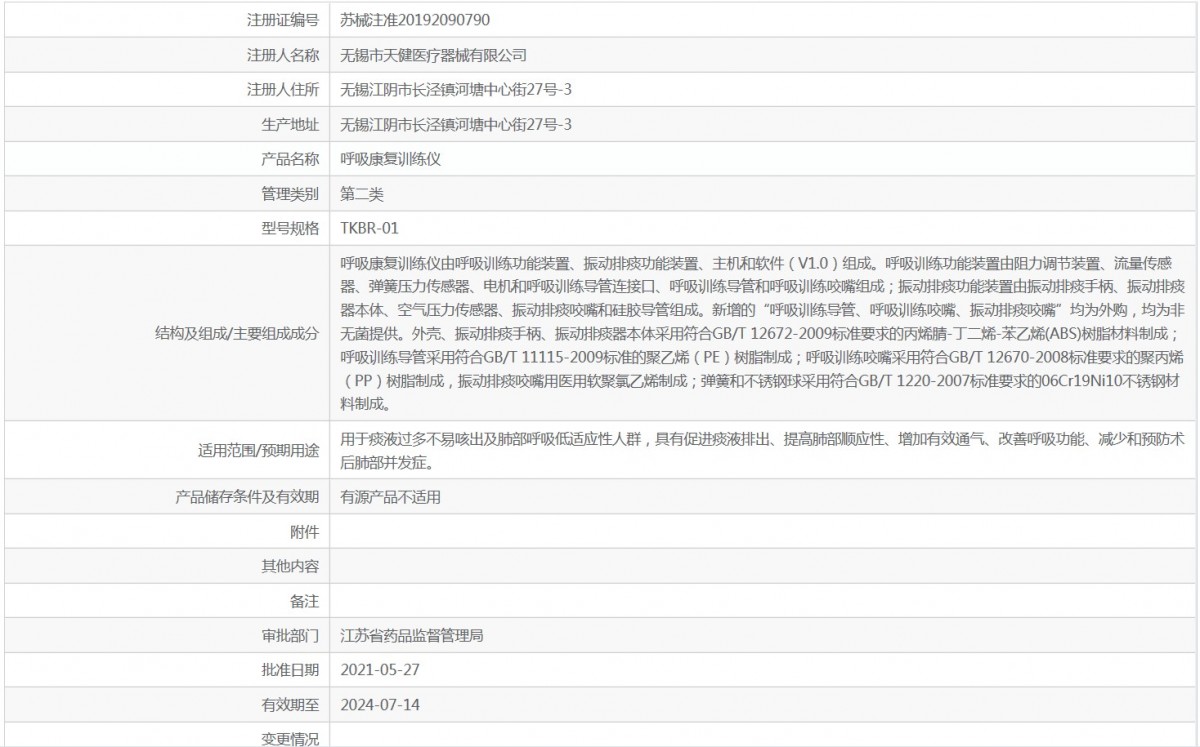Select the registration number '苏械注准20192090790'
This screenshot has height=747, width=1200.
coord(415,20)
